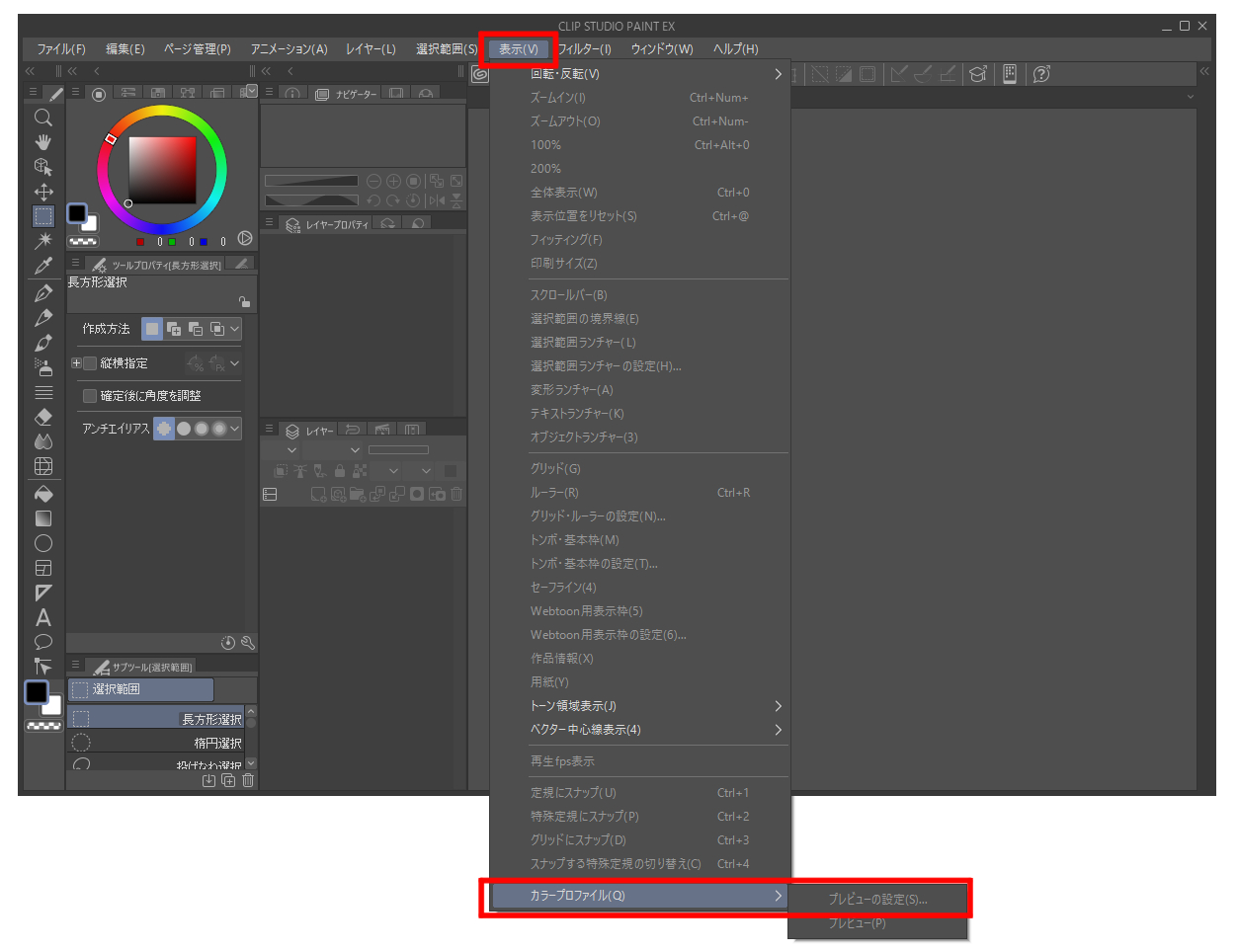
Task: Open color panel tab overflow dropdown
Action: point(252,91)
